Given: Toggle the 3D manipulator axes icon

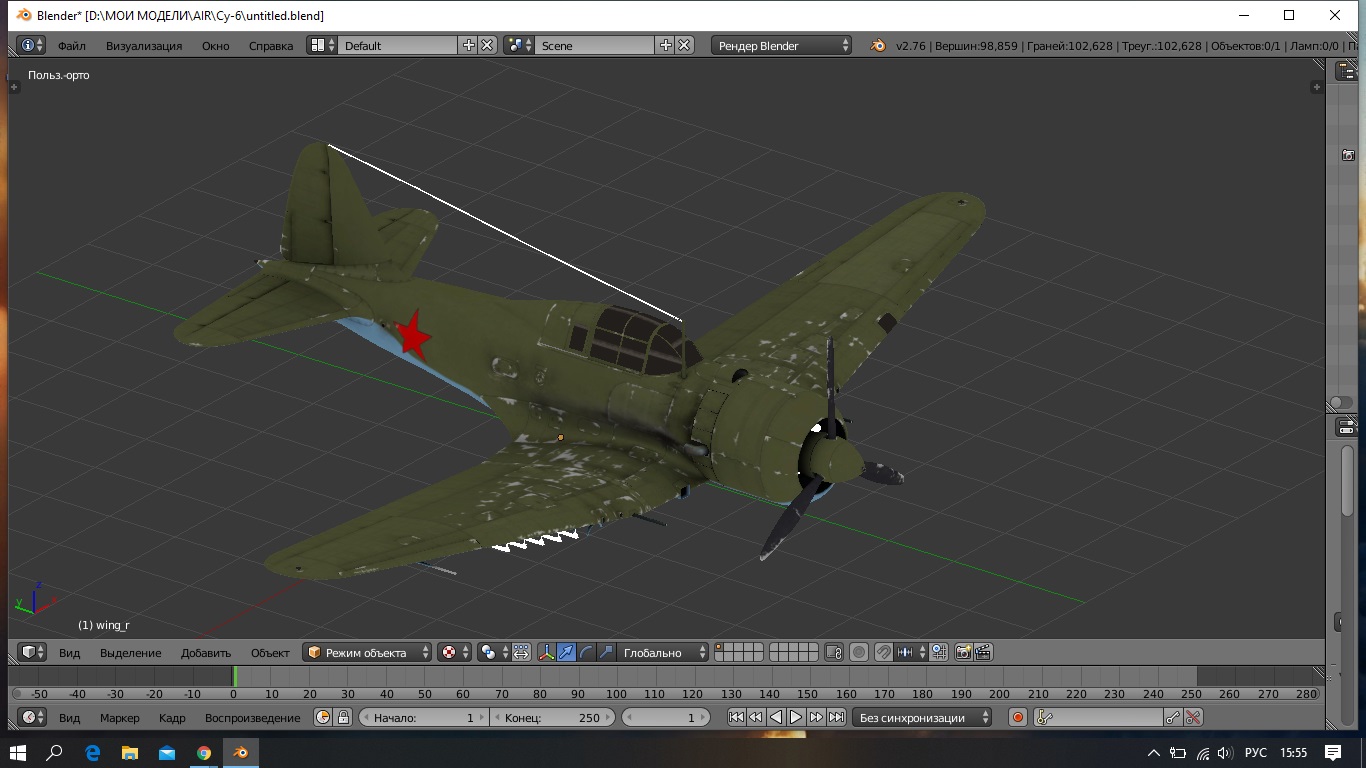Looking at the screenshot, I should point(547,652).
